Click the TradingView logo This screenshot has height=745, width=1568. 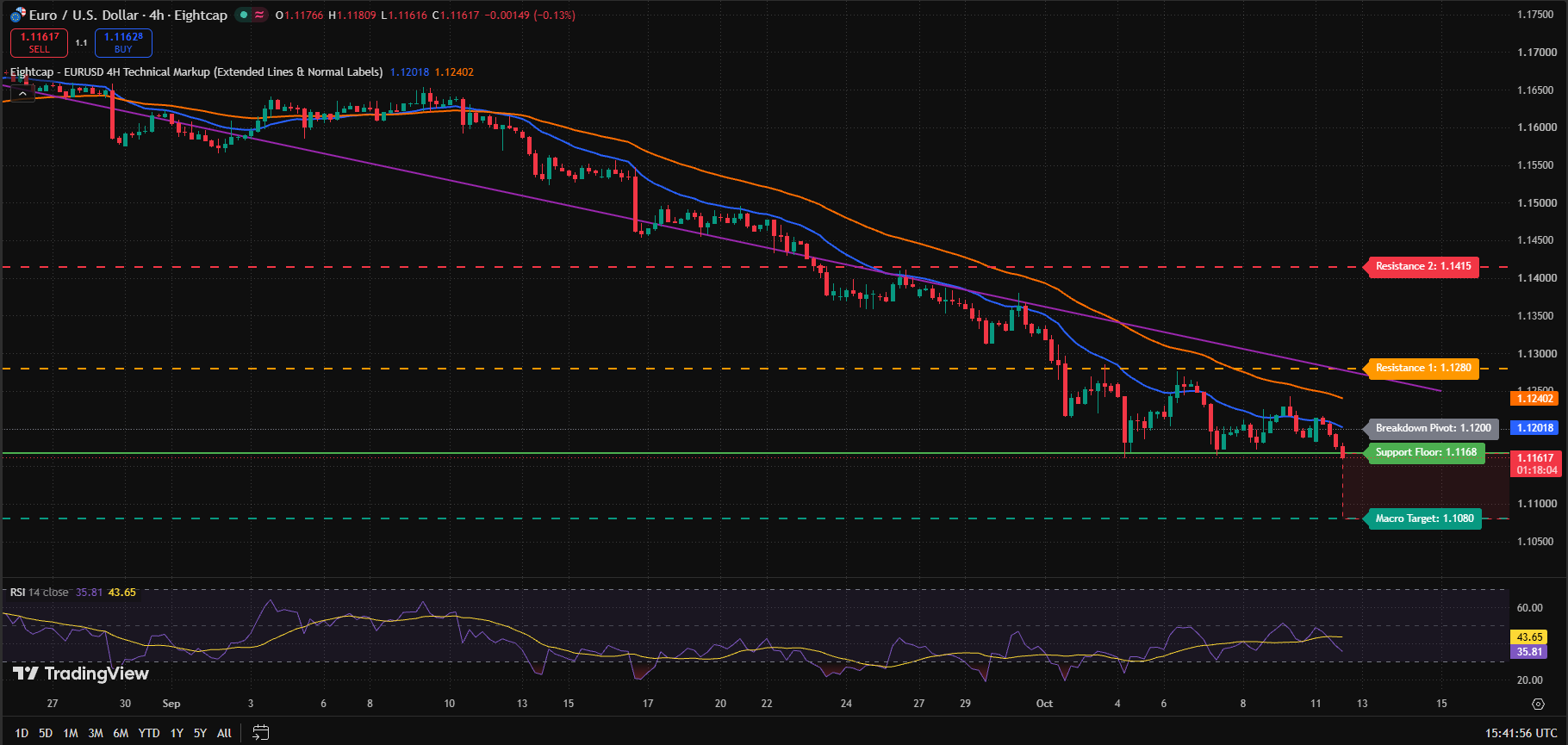(x=81, y=674)
